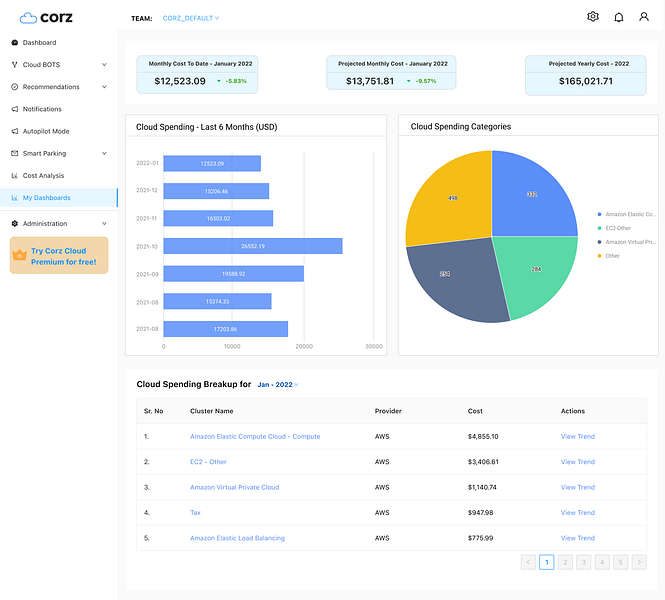Open Amazon Virtual Private Cloud link
The height and width of the screenshot is (600, 665).
(235, 487)
